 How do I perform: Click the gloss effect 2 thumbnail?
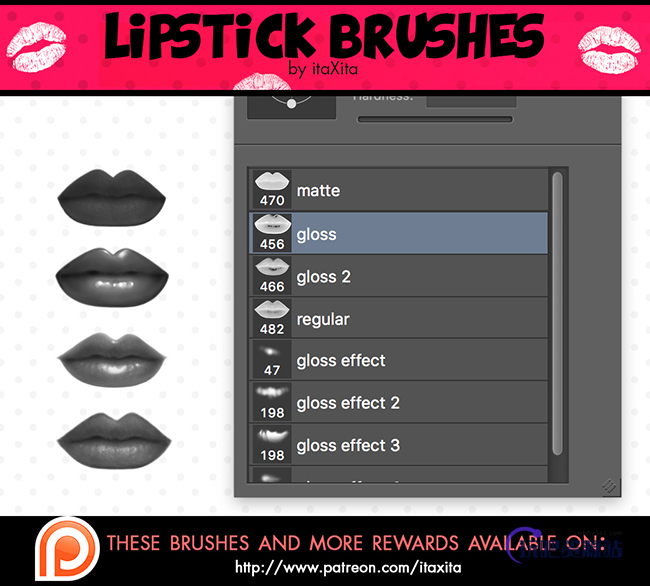[272, 402]
